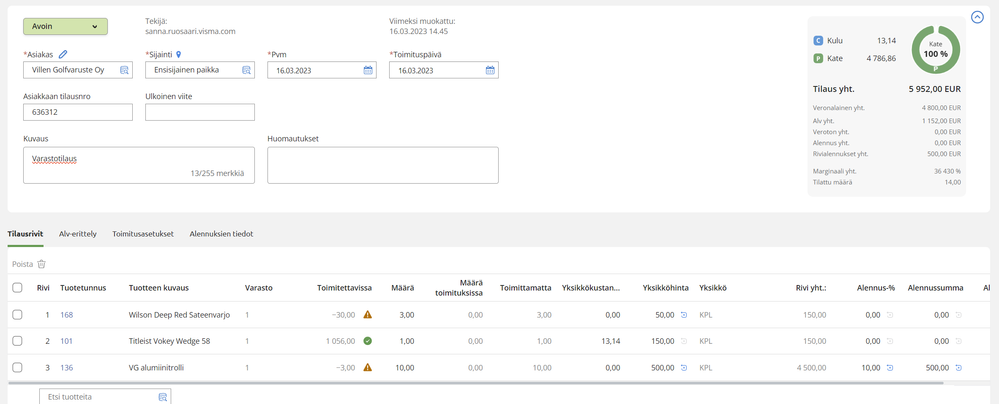The image size is (999, 404).
Task: Open the Toimituspäivä calendar picker
Action: (x=490, y=70)
